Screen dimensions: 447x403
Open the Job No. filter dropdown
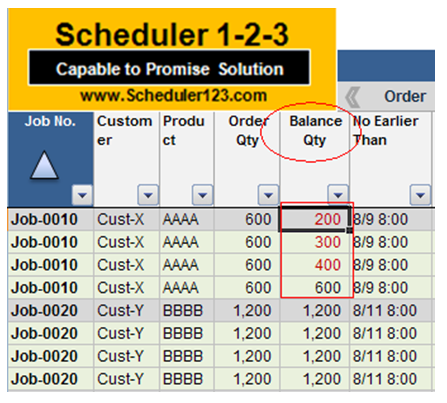click(x=82, y=195)
